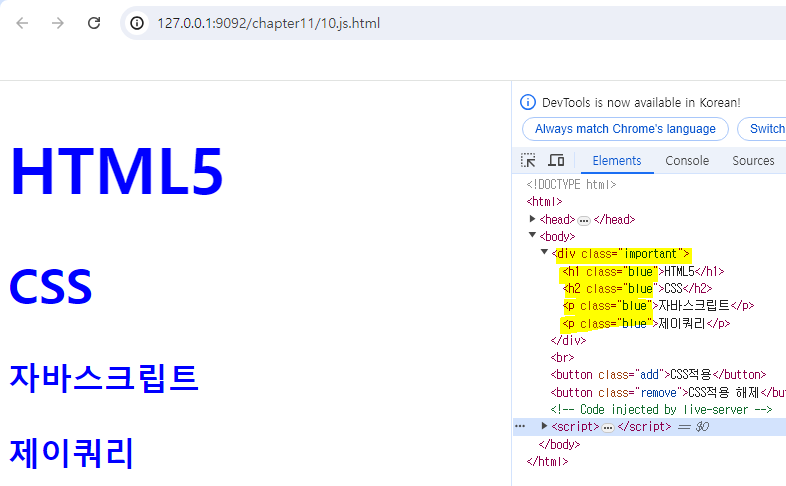786x486 pixels.
Task: Switch to the Elements tab
Action: 617,161
